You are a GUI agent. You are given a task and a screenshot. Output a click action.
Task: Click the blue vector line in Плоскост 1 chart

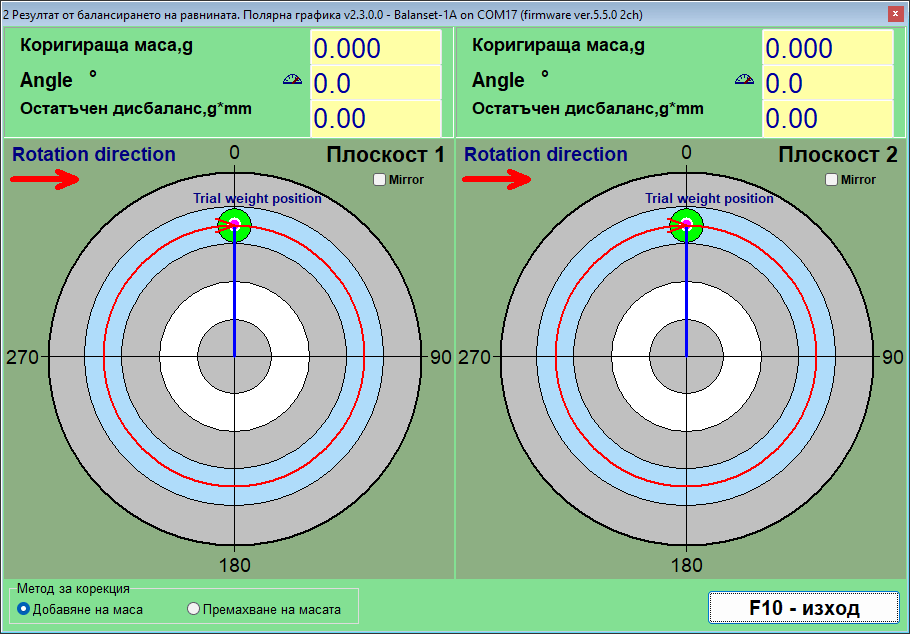click(x=234, y=292)
